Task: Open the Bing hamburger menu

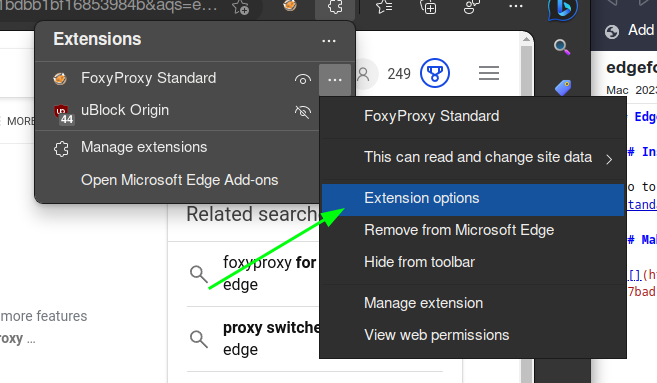Action: click(x=489, y=73)
